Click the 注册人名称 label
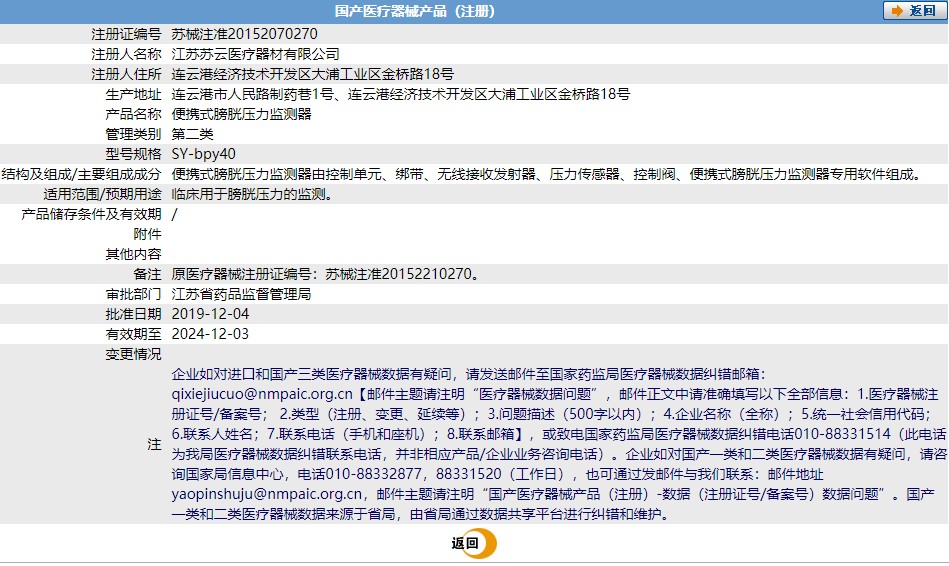This screenshot has width=949, height=566. [x=126, y=54]
